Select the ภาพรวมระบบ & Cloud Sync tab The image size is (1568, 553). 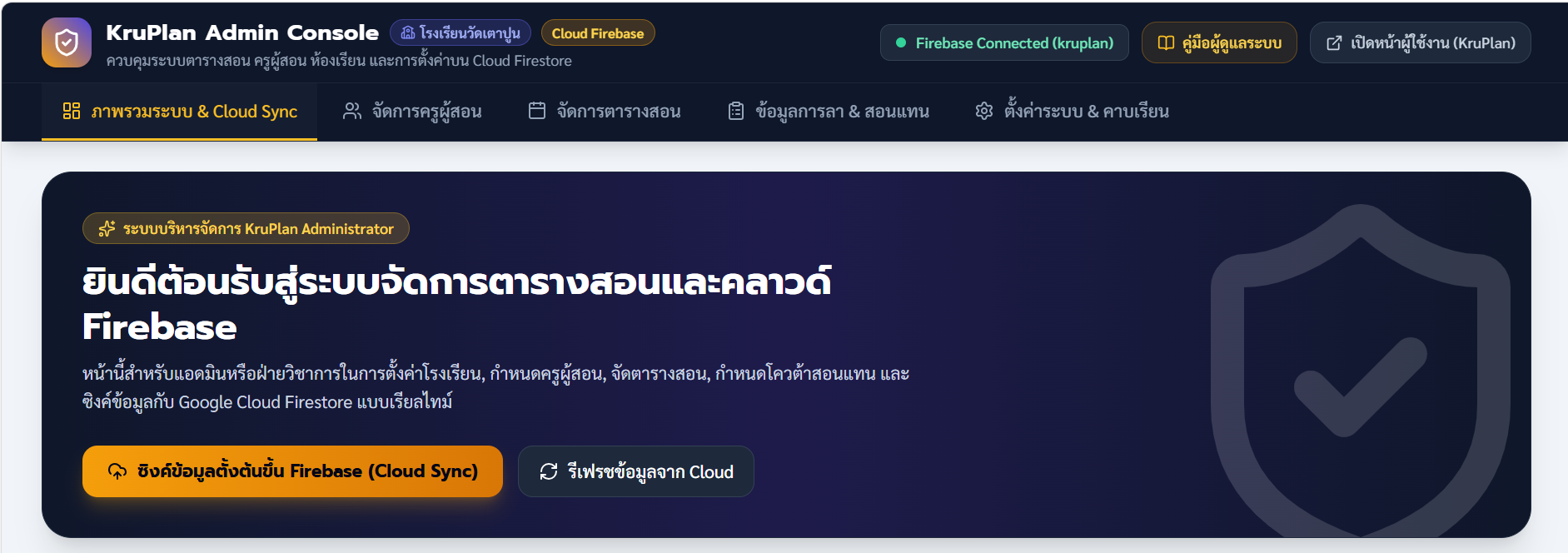click(180, 112)
